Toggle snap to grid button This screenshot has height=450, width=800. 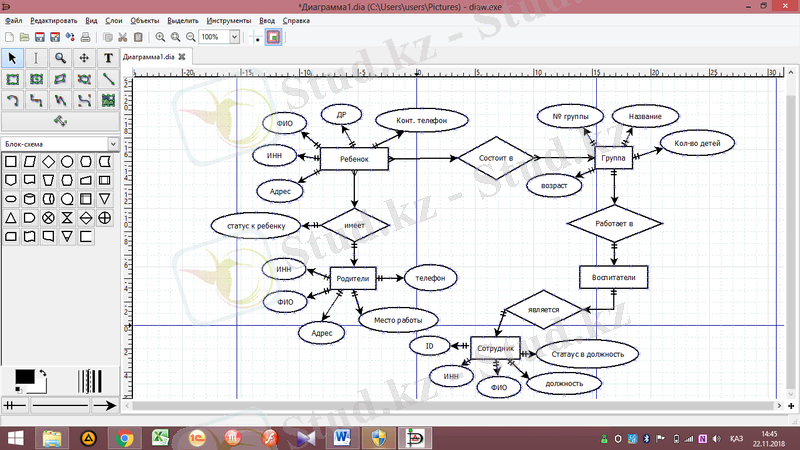pos(256,37)
